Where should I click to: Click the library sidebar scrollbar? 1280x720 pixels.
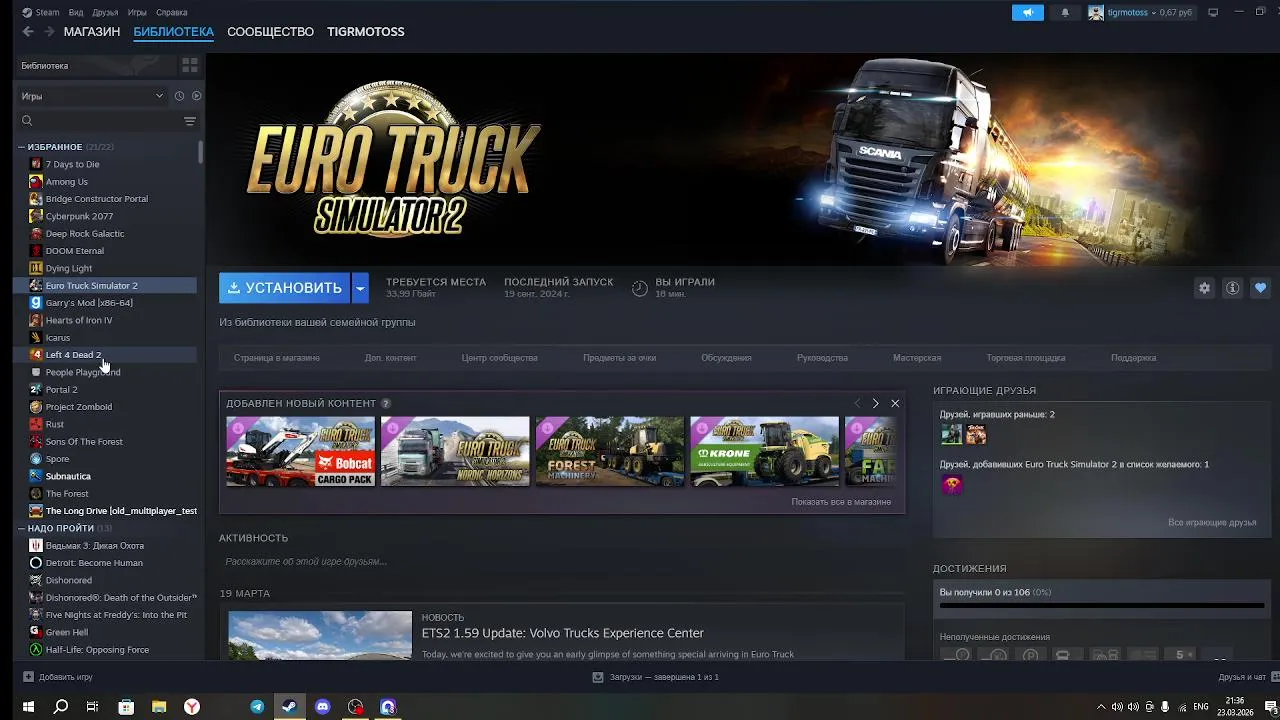click(x=201, y=152)
